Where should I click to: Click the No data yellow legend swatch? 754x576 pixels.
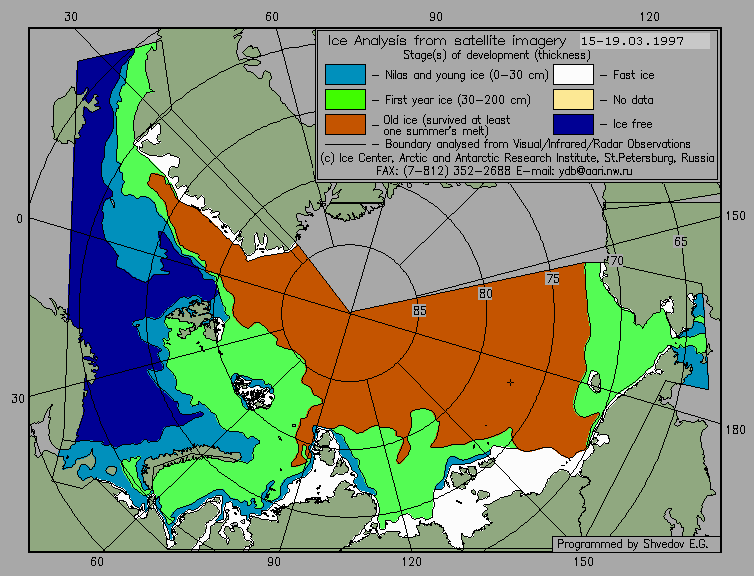(x=573, y=100)
